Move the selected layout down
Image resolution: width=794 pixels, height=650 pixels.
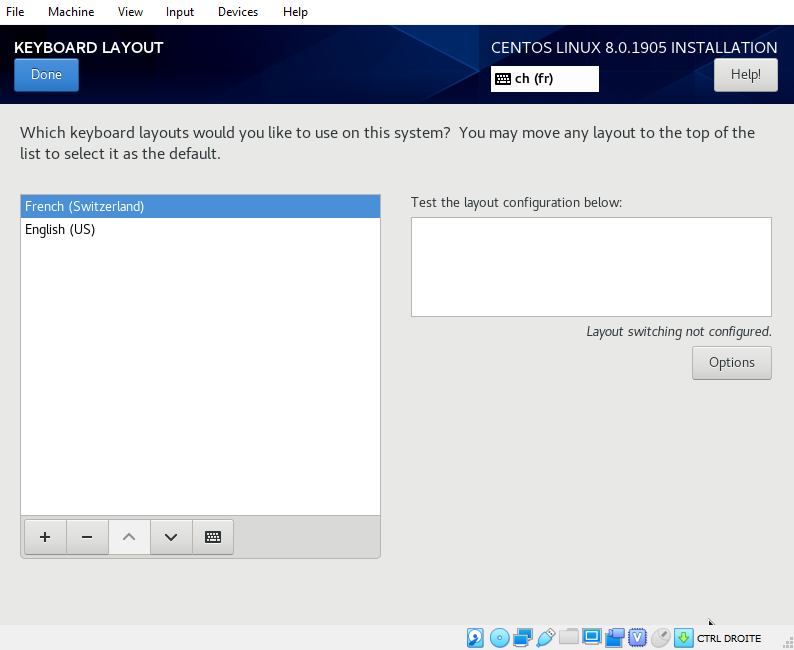click(x=171, y=537)
